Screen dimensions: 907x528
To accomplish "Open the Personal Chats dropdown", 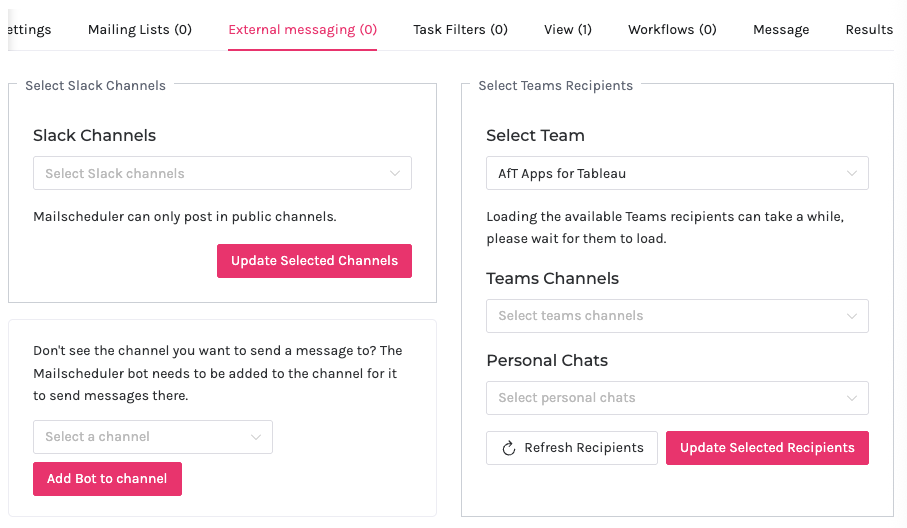I will tap(852, 398).
